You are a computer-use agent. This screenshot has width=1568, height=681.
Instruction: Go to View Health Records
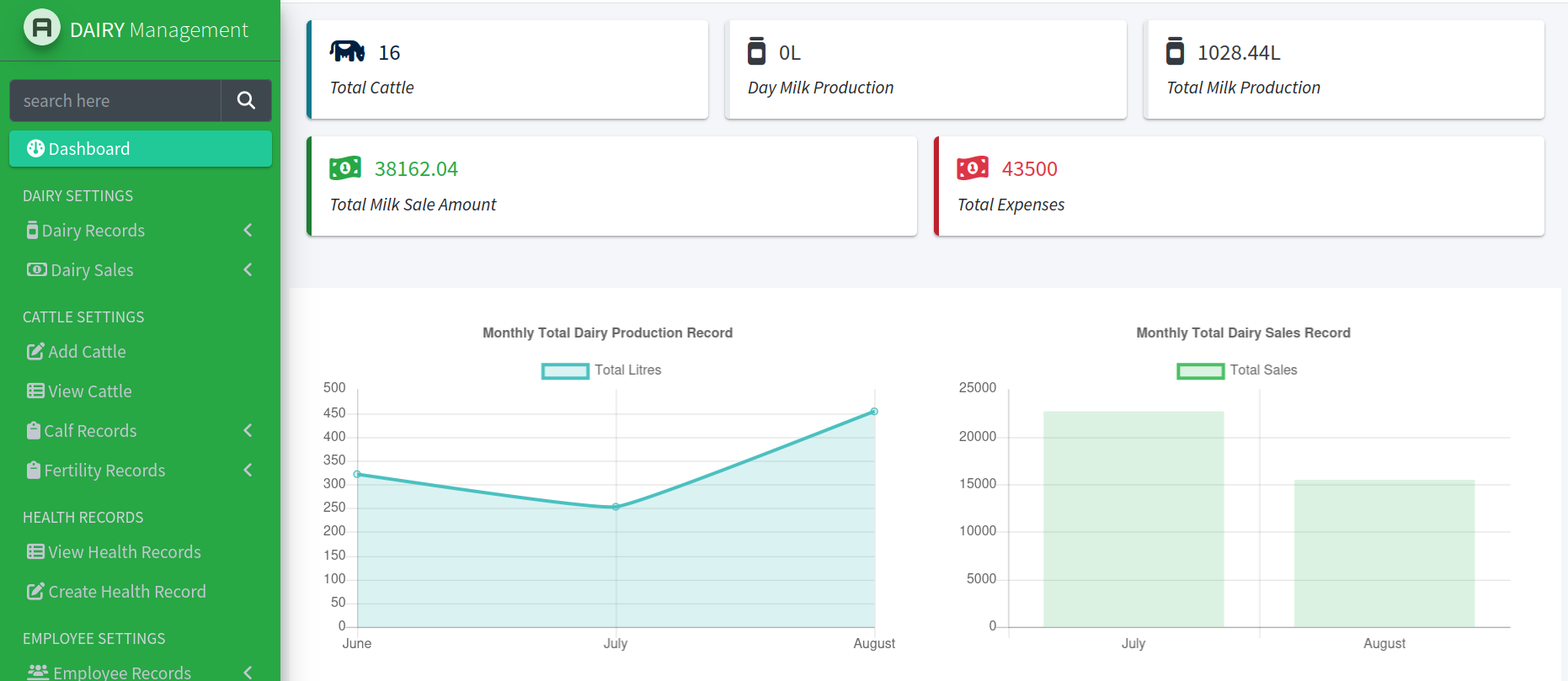coord(124,552)
